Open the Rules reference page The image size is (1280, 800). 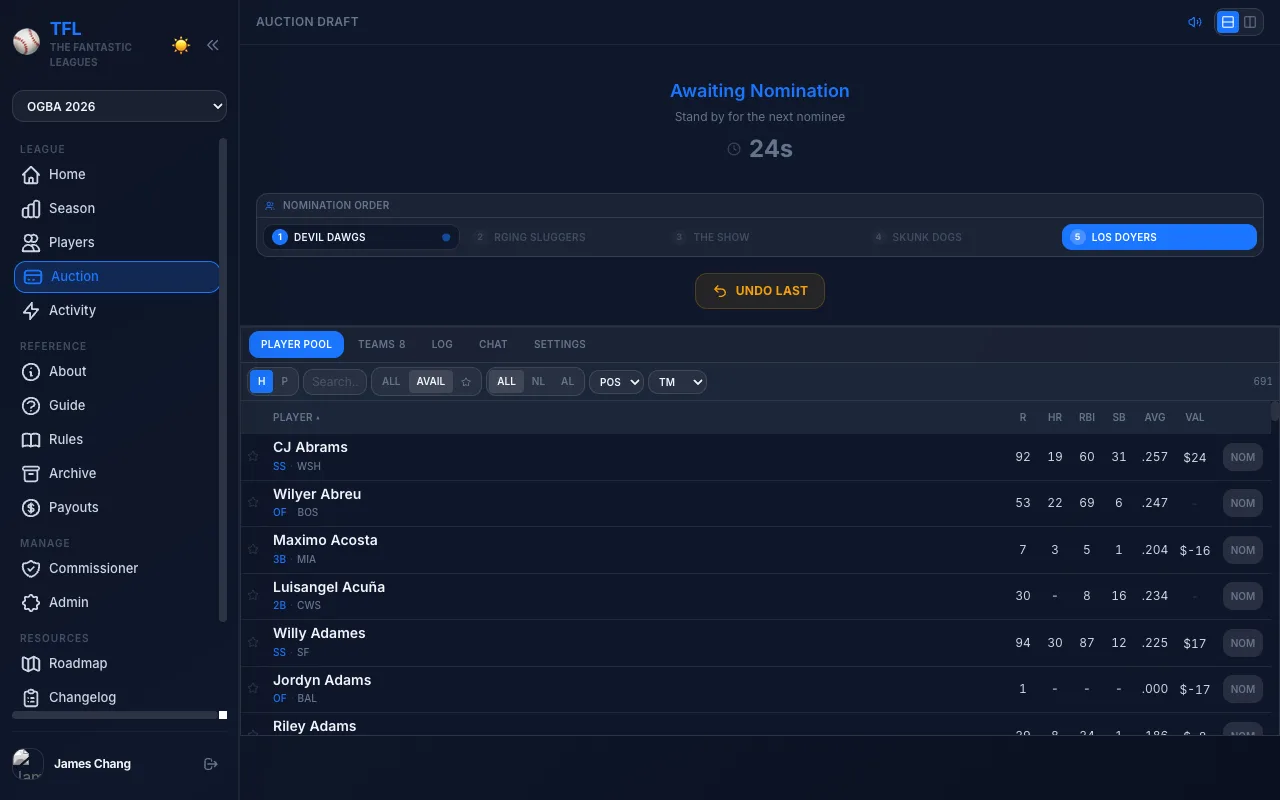click(66, 439)
